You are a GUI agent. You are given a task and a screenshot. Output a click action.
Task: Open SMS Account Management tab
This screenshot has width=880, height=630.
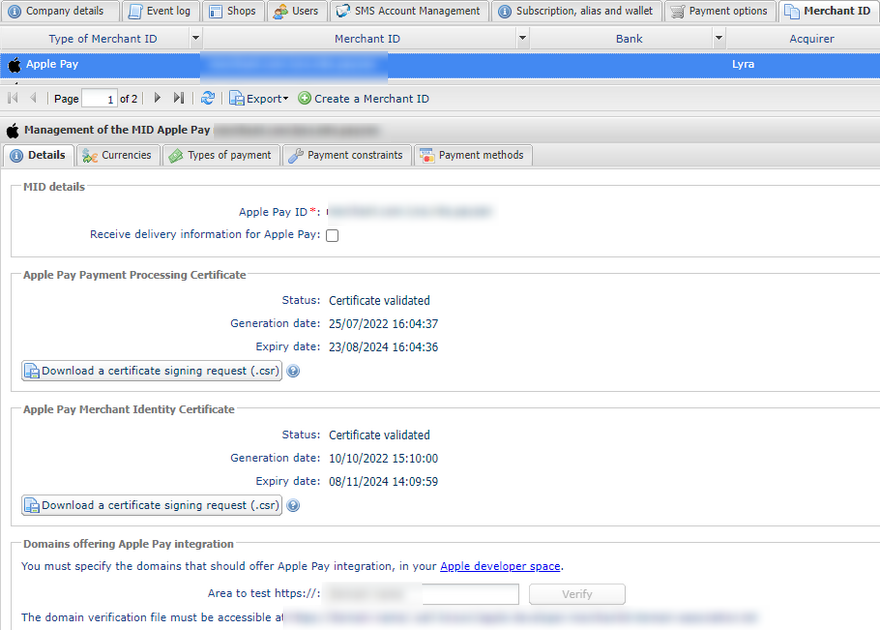point(409,11)
